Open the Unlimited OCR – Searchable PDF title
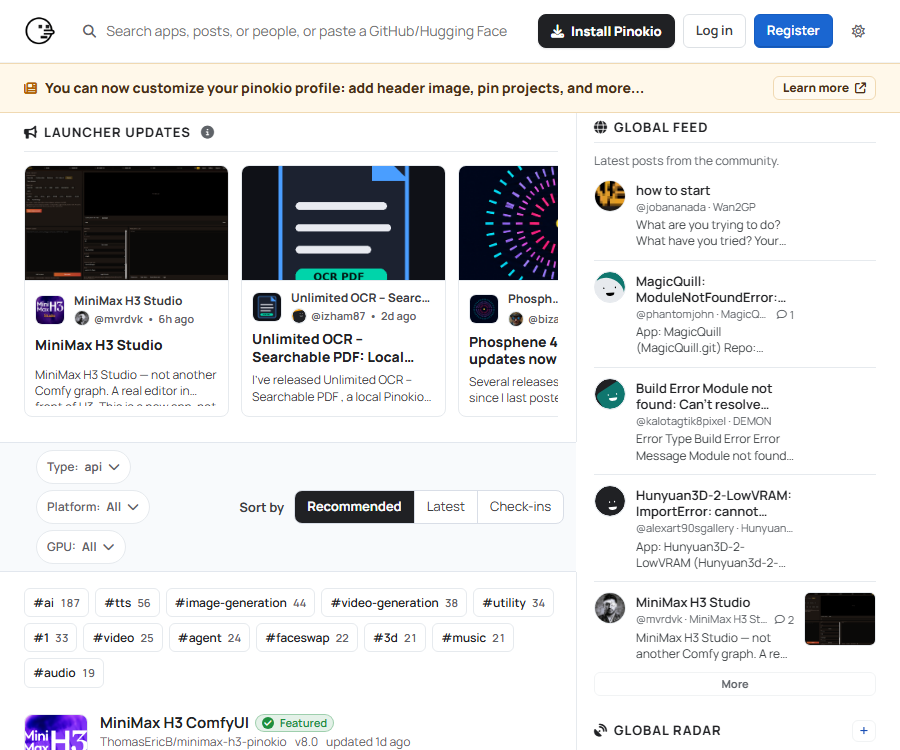Viewport: 900px width, 750px height. point(333,348)
